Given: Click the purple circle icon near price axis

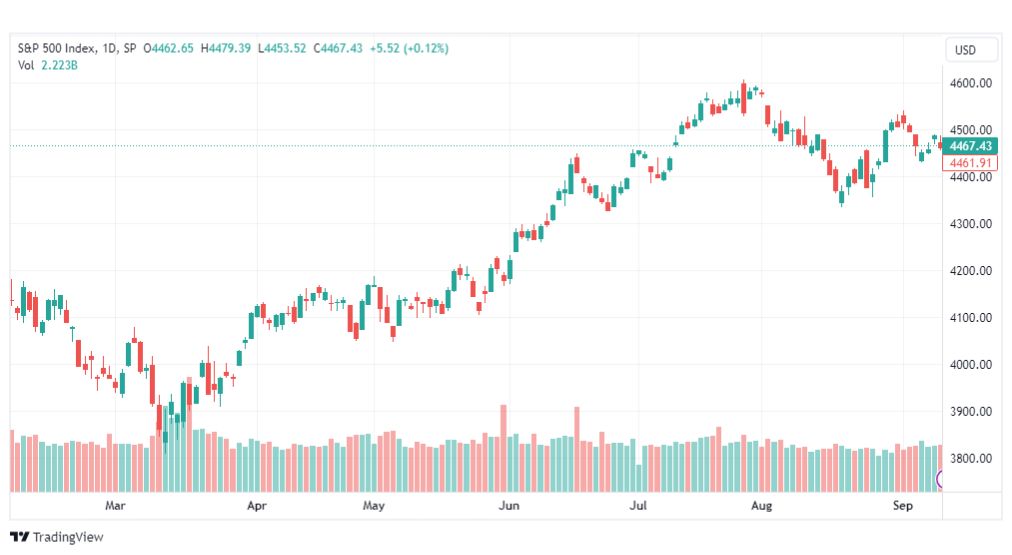Looking at the screenshot, I should pyautogui.click(x=939, y=479).
